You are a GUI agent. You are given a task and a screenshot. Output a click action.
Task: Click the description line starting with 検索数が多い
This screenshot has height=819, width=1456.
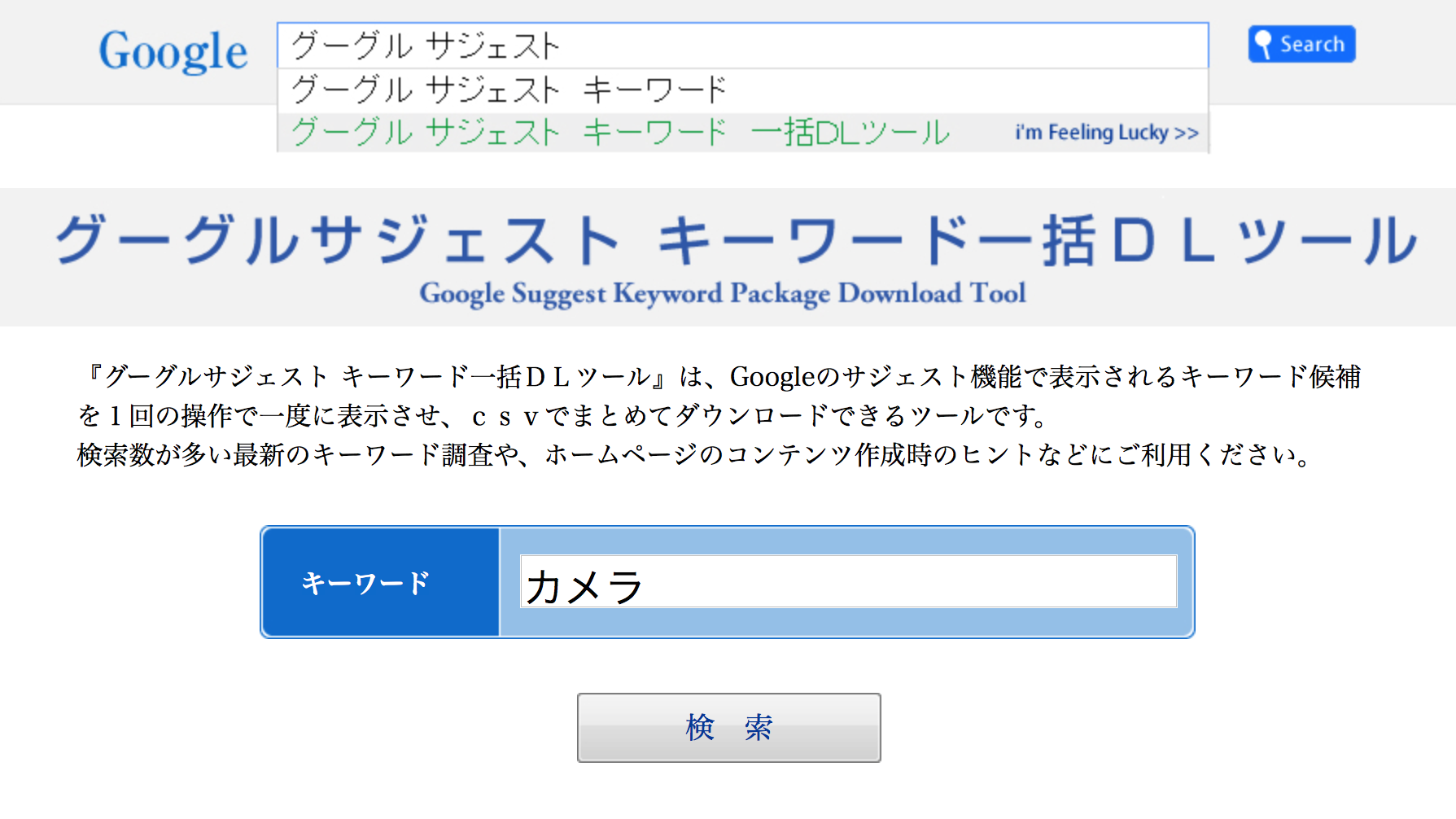pyautogui.click(x=693, y=454)
